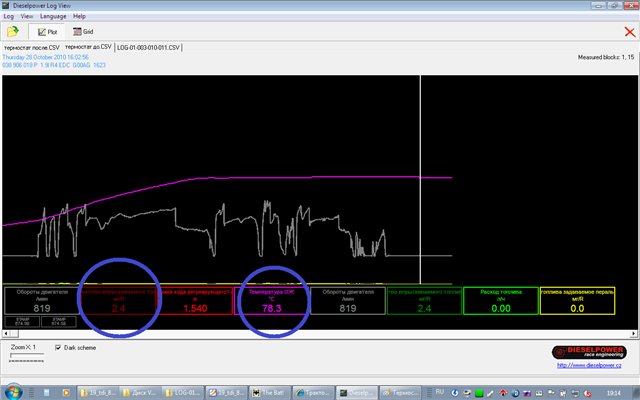The width and height of the screenshot is (640, 400).
Task: Click the Dieselpower race engineering logo
Action: 590,351
